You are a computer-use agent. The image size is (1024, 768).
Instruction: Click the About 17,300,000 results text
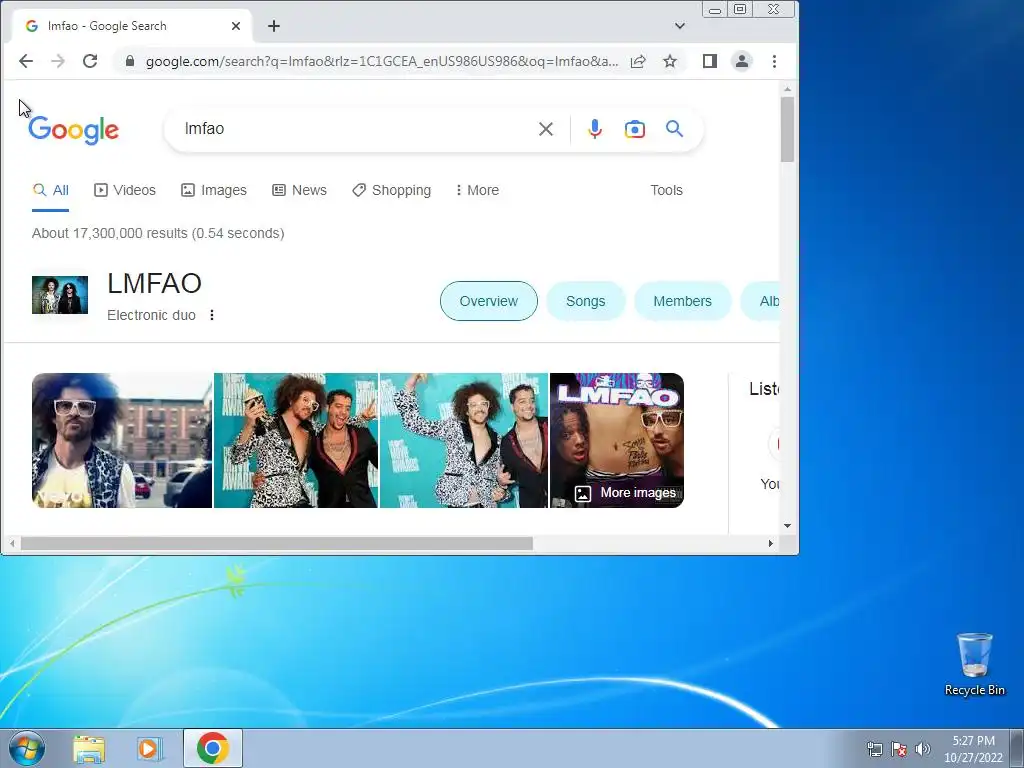(158, 233)
